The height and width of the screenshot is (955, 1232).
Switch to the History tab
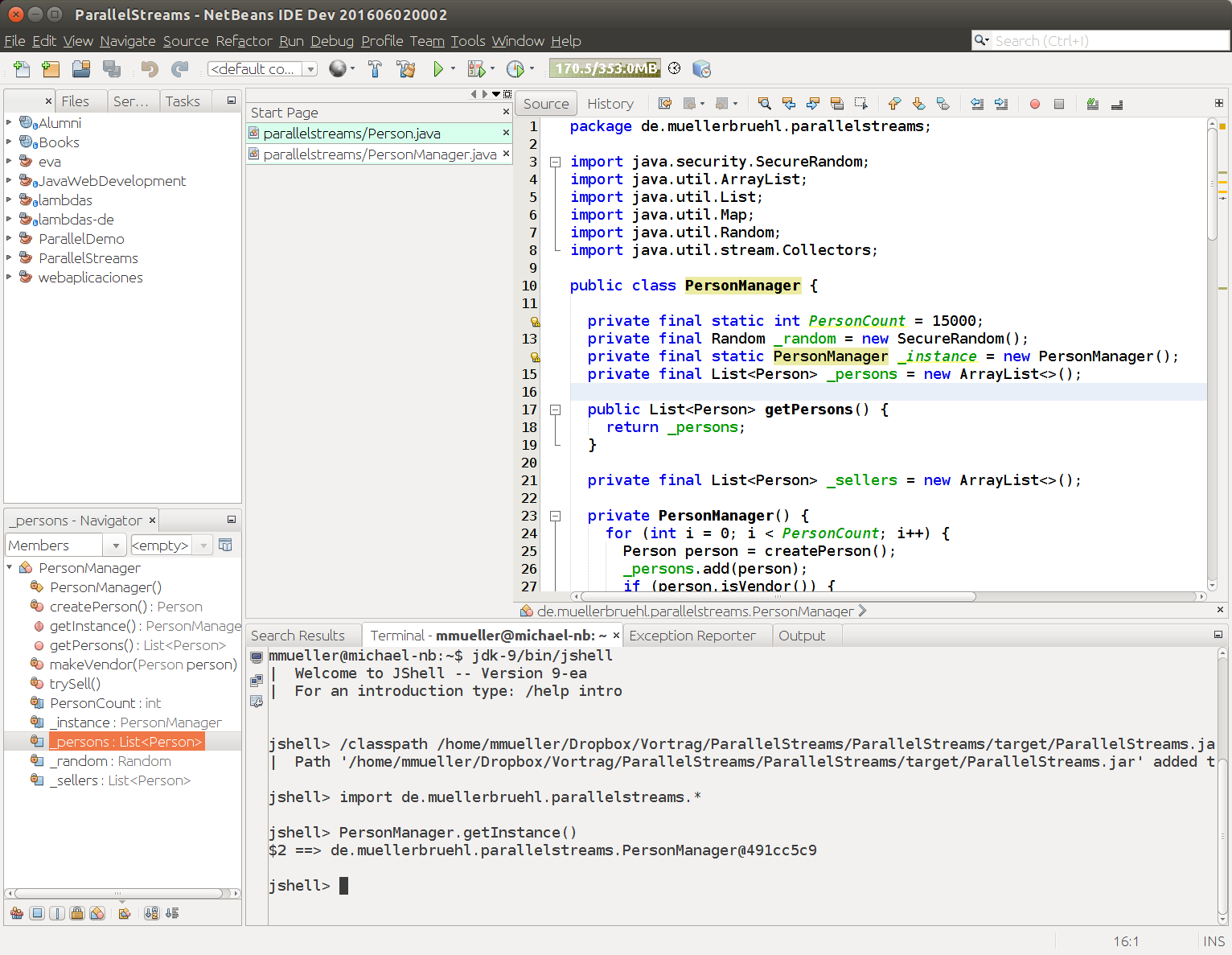pos(610,103)
